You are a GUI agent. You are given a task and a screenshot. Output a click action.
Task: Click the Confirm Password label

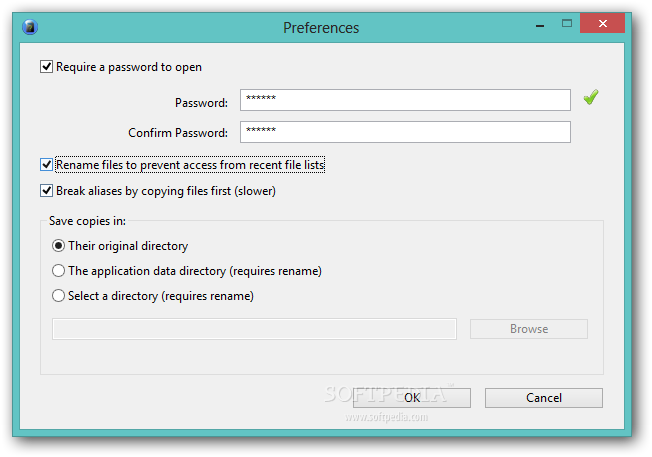pos(178,133)
